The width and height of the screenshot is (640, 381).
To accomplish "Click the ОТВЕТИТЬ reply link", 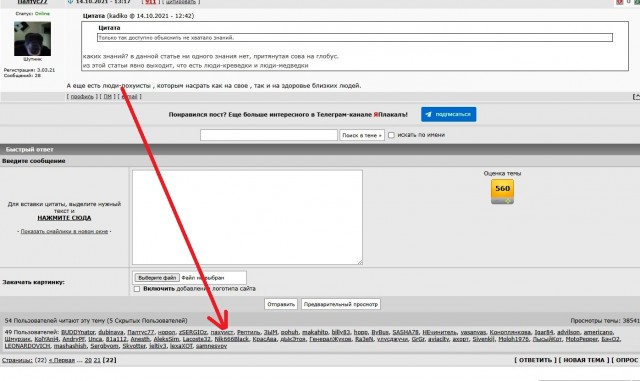I will tap(535, 360).
